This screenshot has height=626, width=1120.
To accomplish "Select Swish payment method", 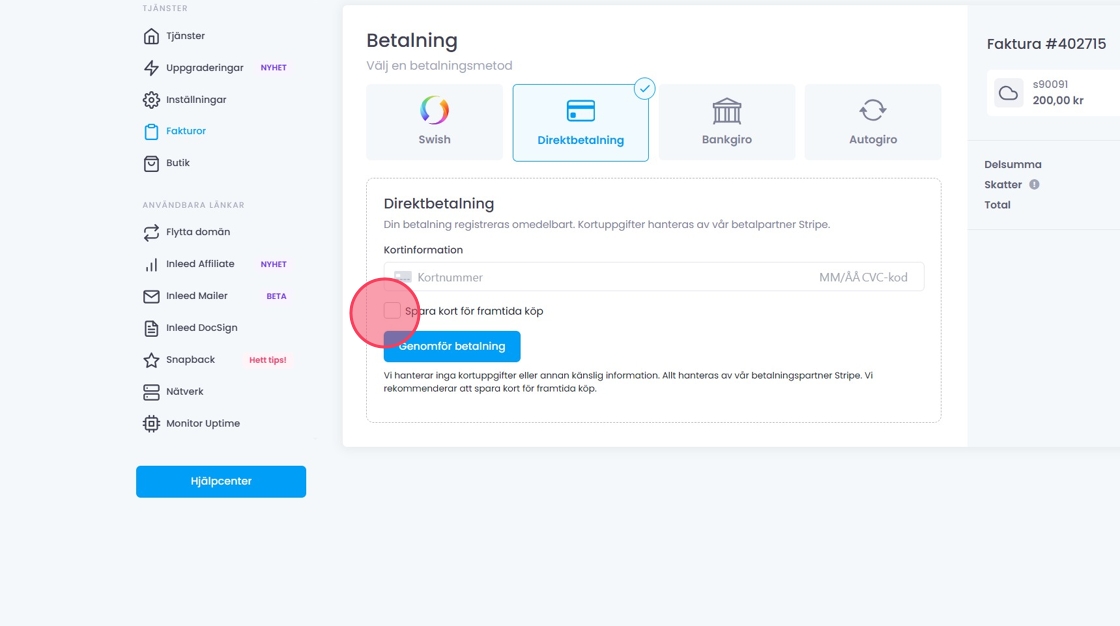I will (x=434, y=122).
